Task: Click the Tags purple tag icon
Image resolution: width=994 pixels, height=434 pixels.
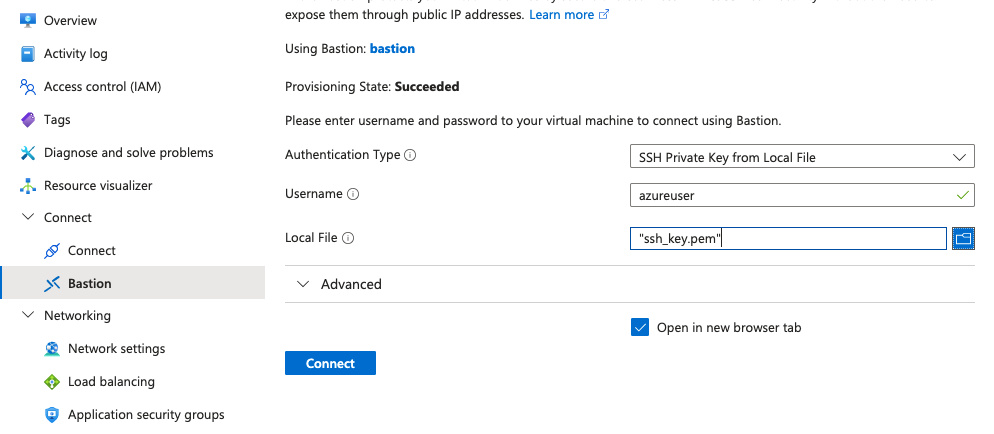Action: click(x=28, y=120)
